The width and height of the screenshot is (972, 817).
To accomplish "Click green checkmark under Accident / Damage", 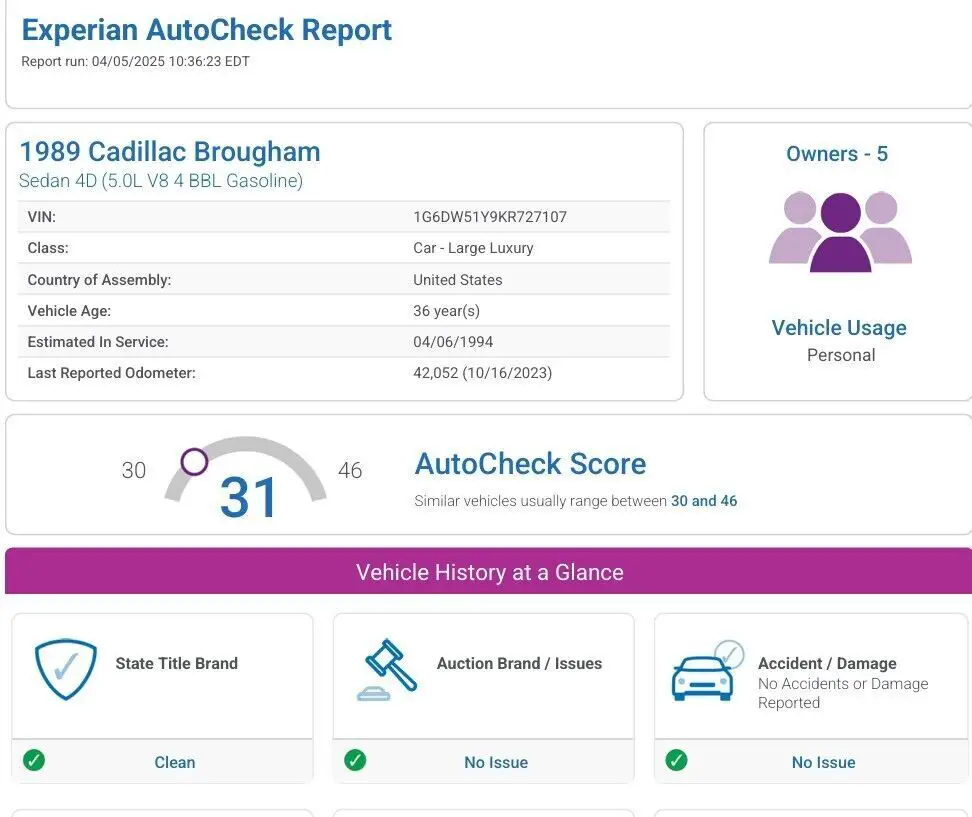I will click(676, 761).
